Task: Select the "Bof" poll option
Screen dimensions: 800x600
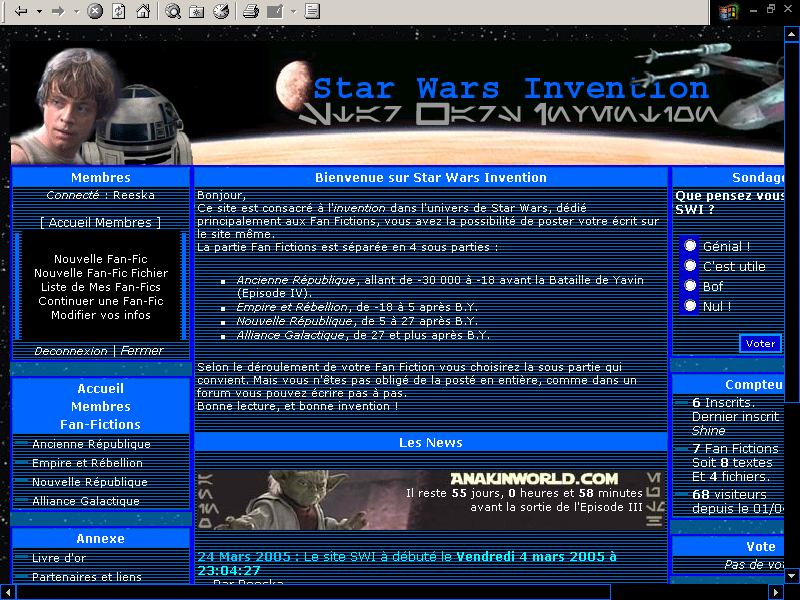Action: [x=690, y=285]
